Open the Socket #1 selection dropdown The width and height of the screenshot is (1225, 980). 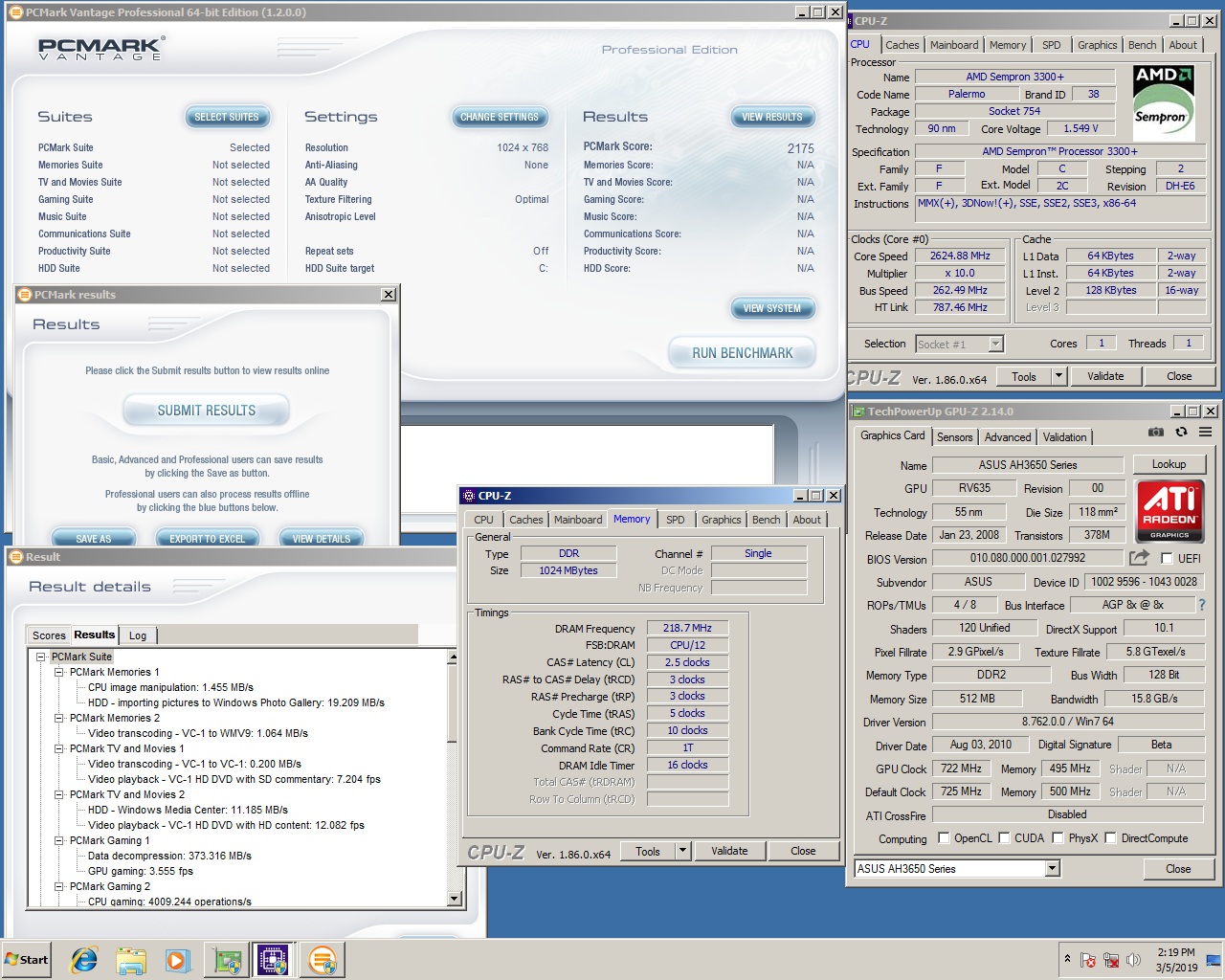[x=995, y=344]
